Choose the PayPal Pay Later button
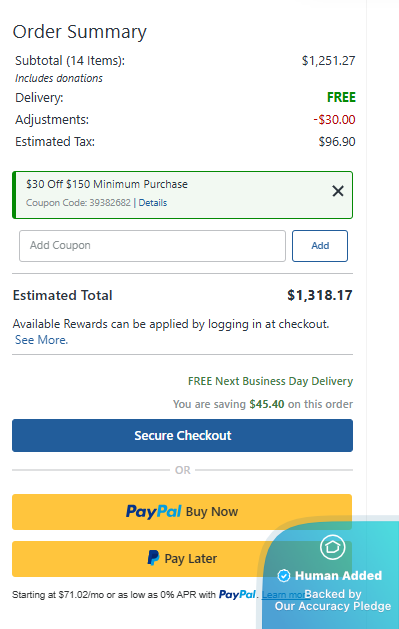 [x=138, y=559]
